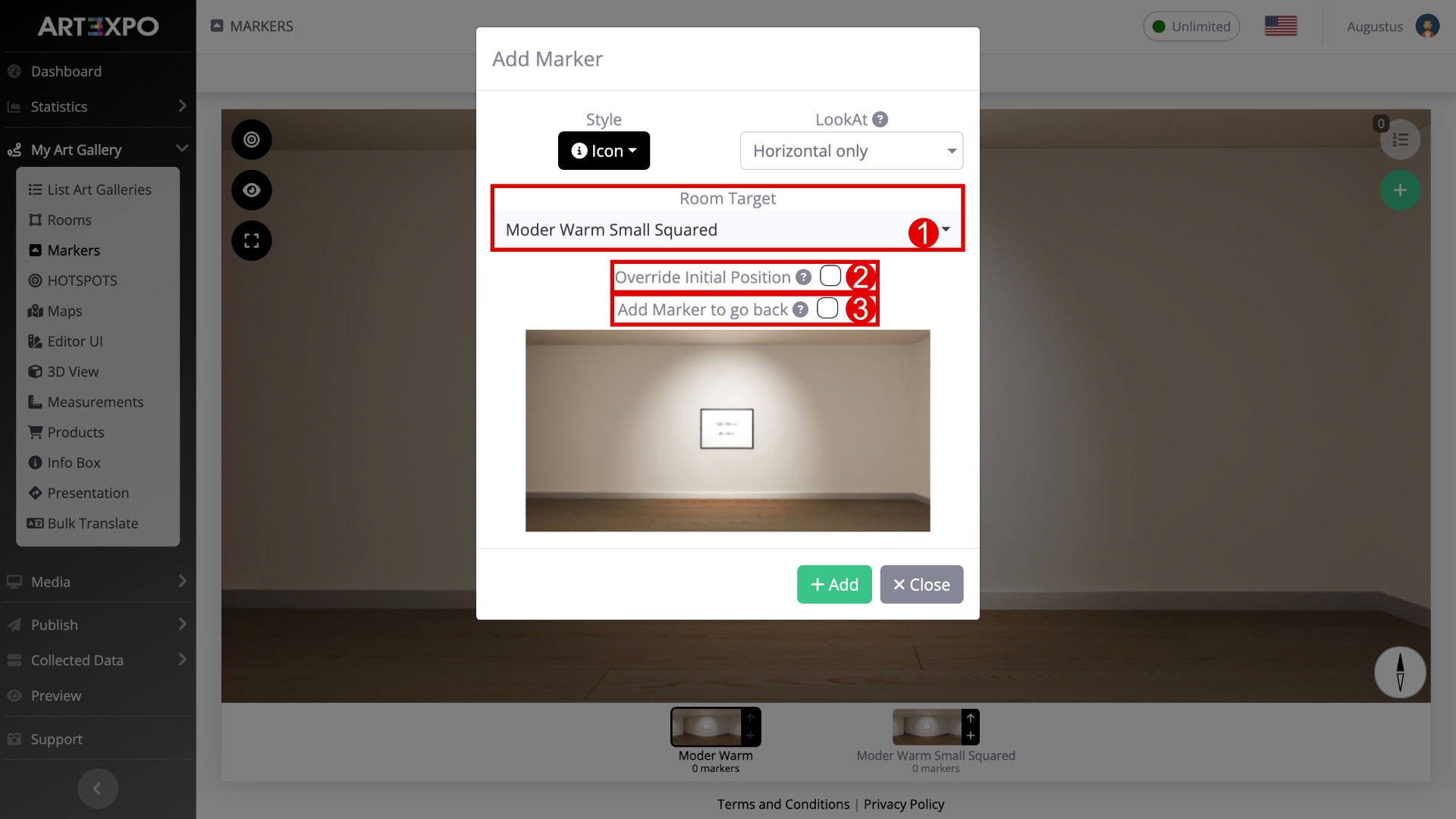Click the compass icon in the viewer
The width and height of the screenshot is (1456, 819).
(1400, 672)
